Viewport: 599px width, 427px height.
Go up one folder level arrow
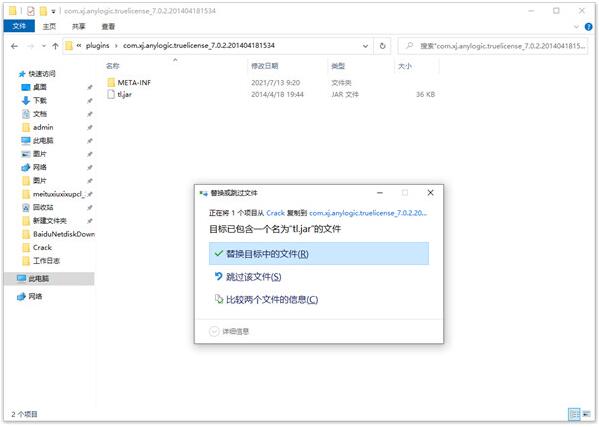click(x=55, y=46)
